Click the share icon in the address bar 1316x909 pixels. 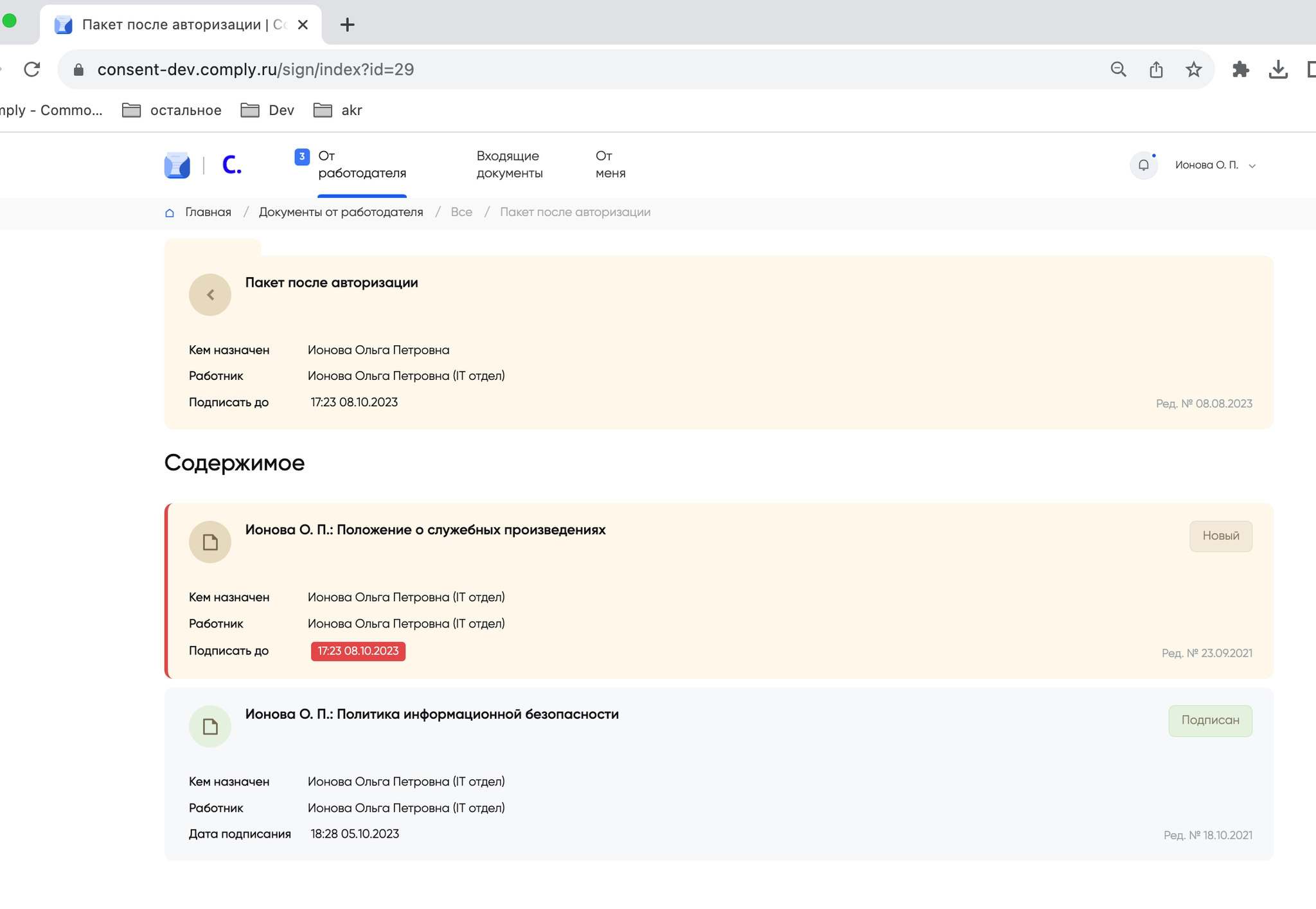point(1156,69)
